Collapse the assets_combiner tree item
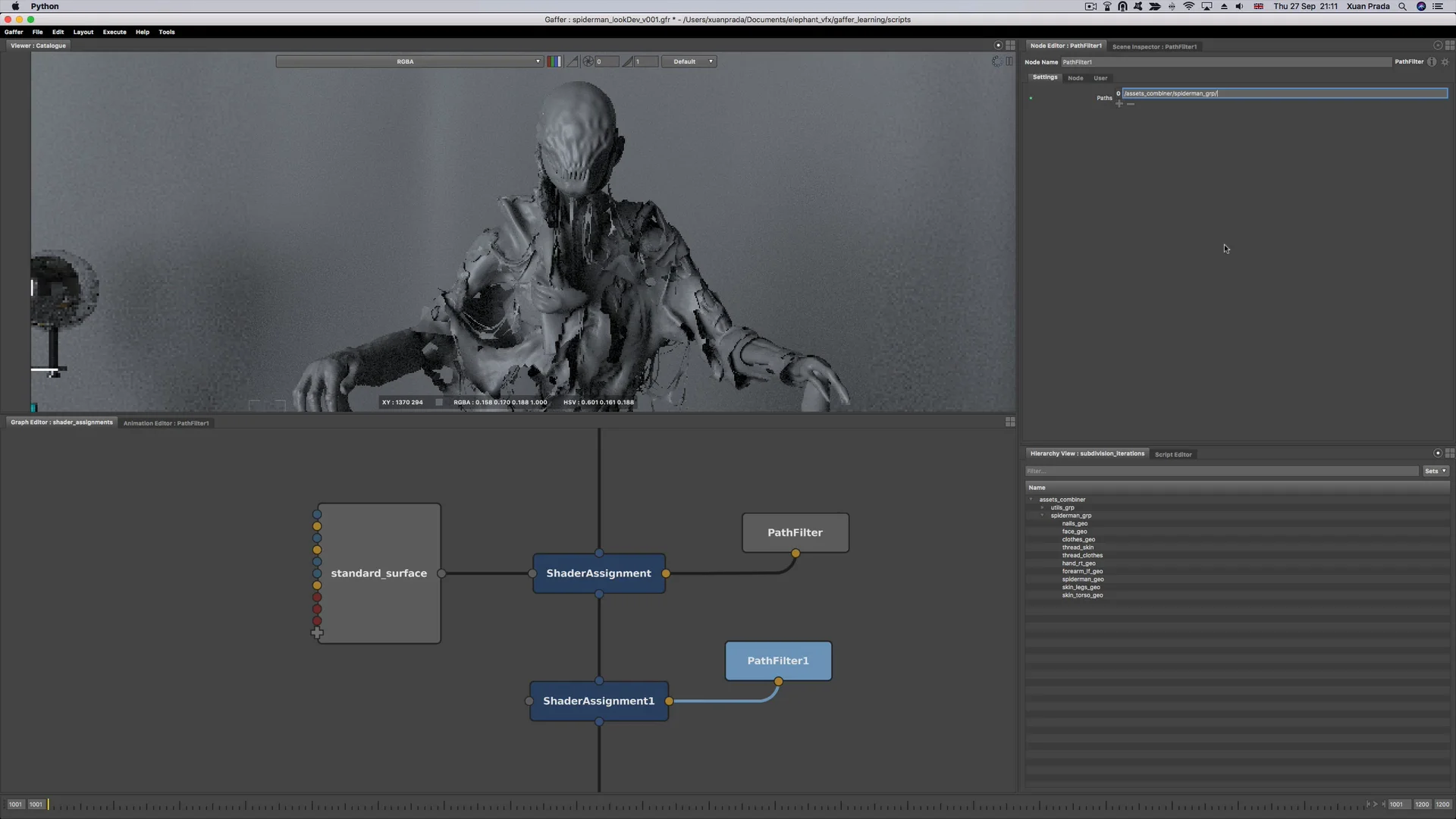 1031,500
